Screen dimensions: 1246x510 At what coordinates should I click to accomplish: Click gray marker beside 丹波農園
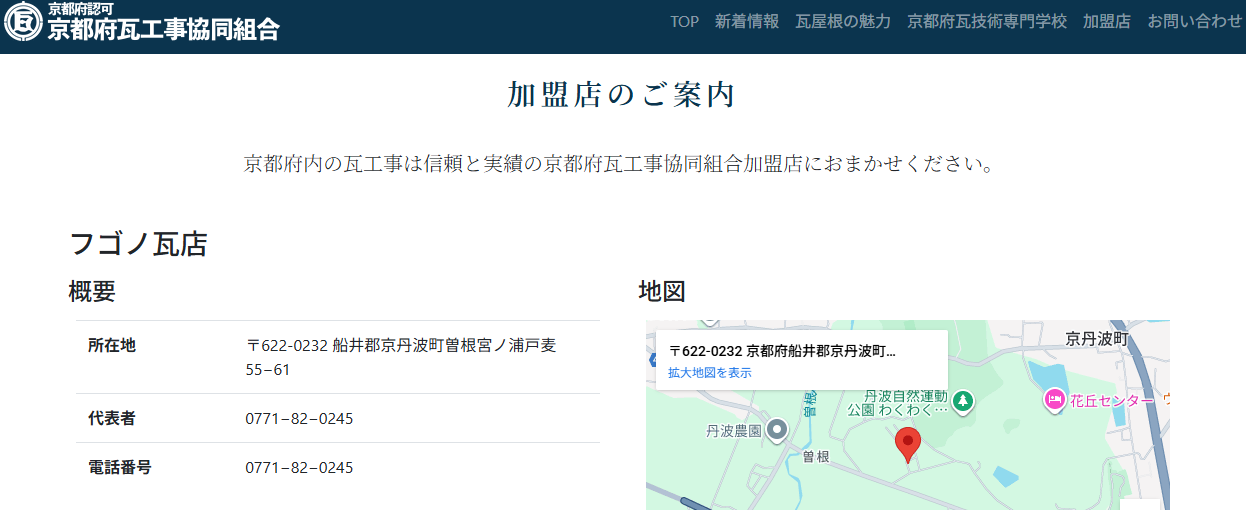tap(777, 430)
